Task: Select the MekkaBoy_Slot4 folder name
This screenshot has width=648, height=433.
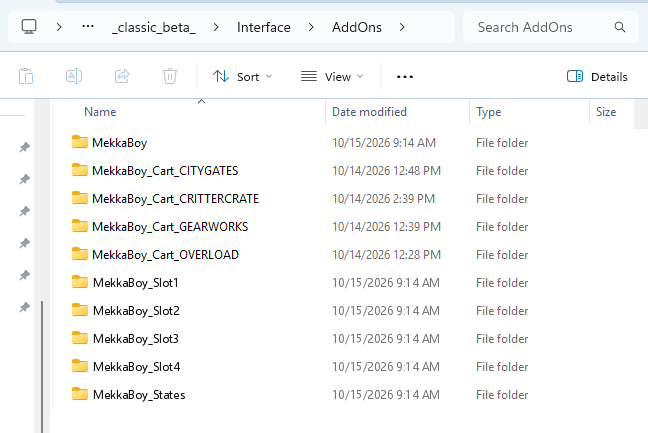Action: [137, 367]
